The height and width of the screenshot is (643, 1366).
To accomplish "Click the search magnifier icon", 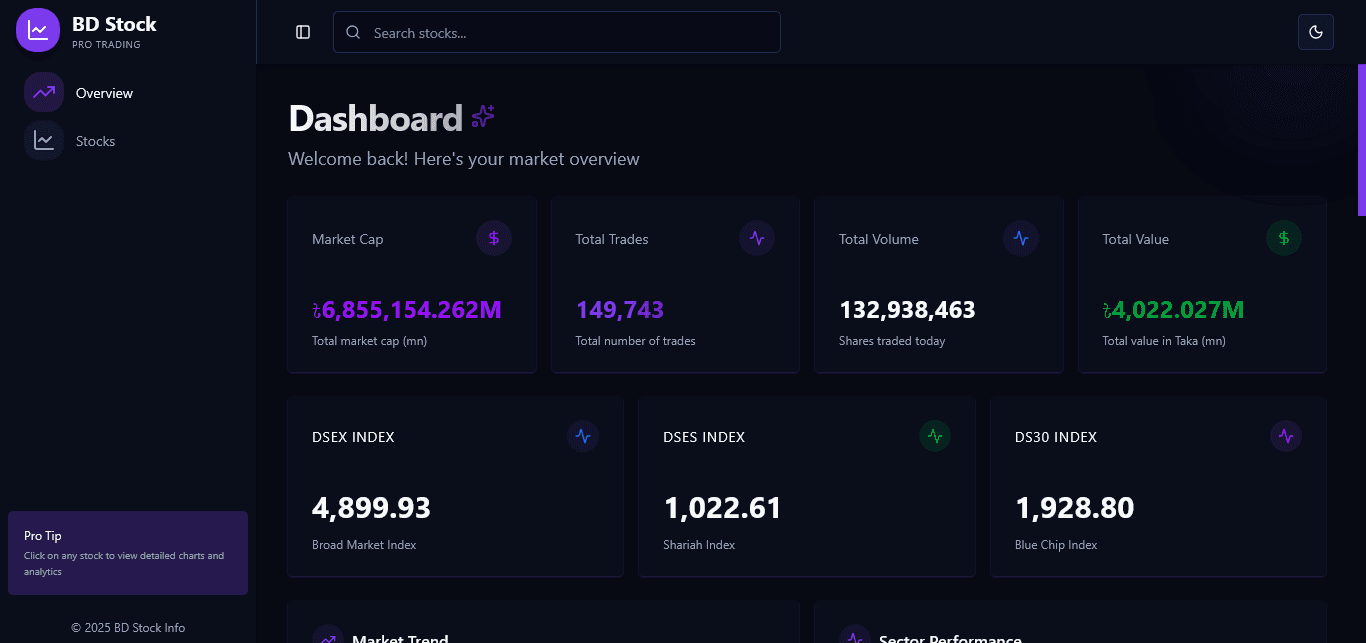I will tap(353, 32).
